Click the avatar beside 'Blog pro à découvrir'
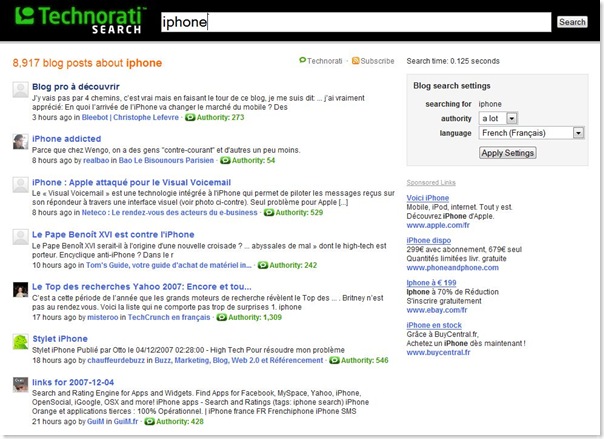The height and width of the screenshot is (439, 604). pos(20,89)
